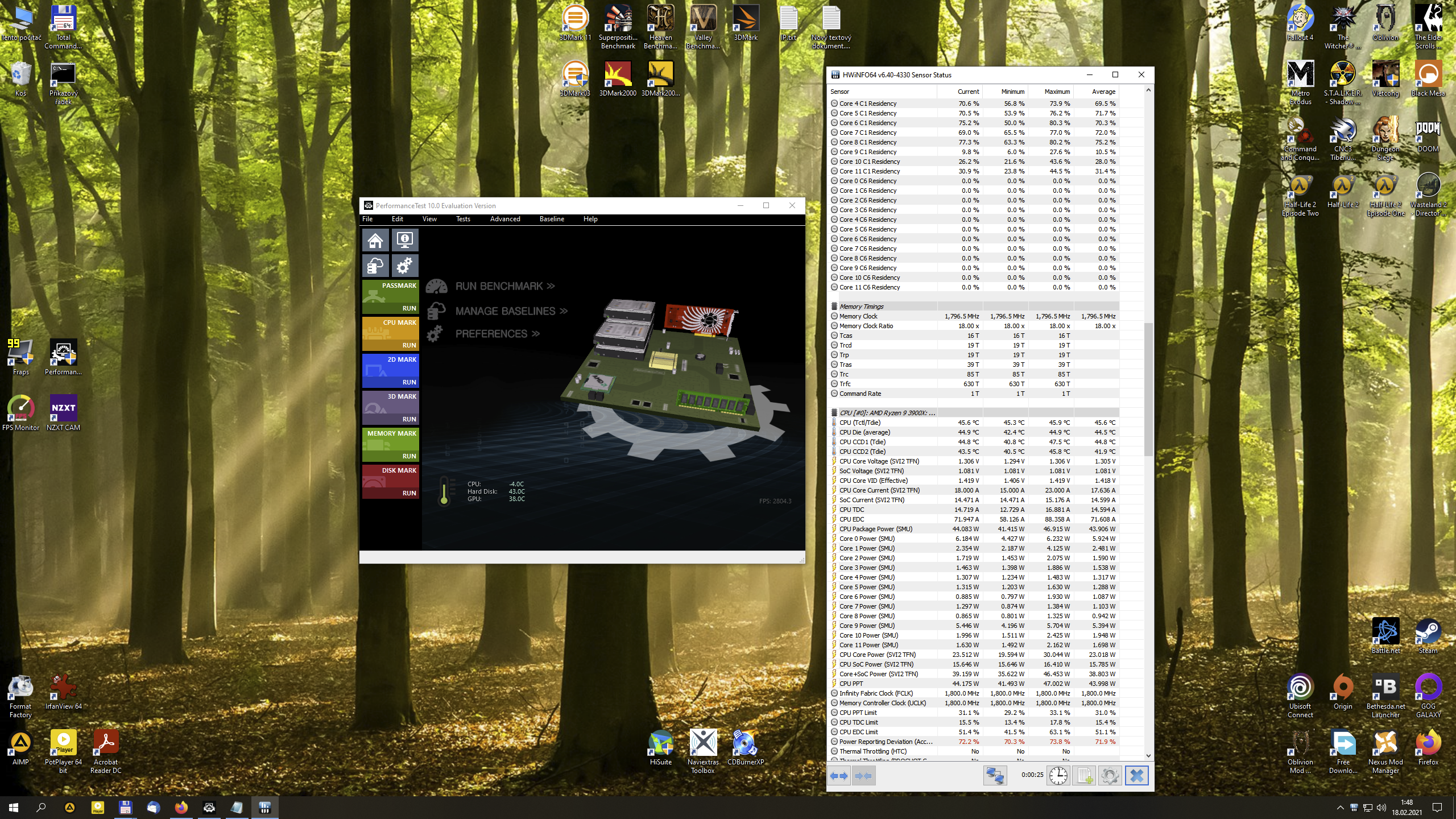Click the RUN BENCHMARK link
Screen dimensions: 1456x819
(505, 286)
